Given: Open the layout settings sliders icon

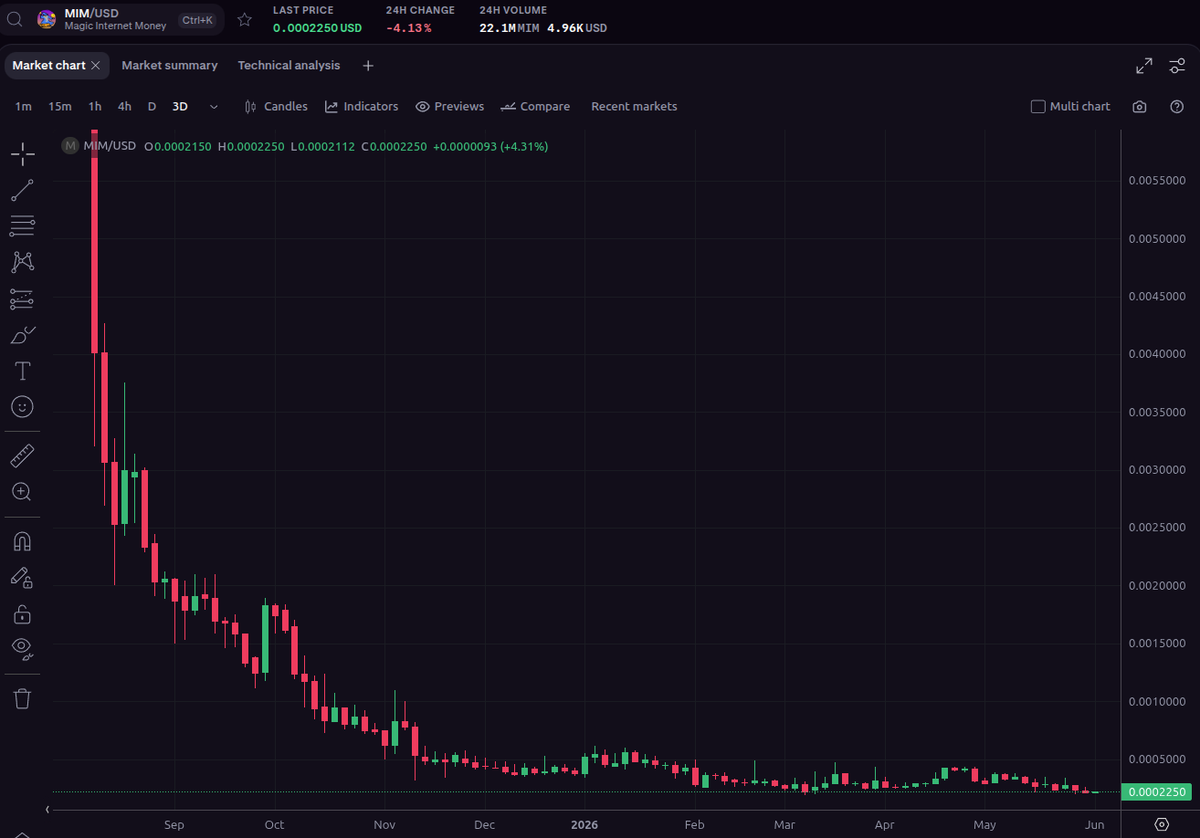Looking at the screenshot, I should point(1176,66).
